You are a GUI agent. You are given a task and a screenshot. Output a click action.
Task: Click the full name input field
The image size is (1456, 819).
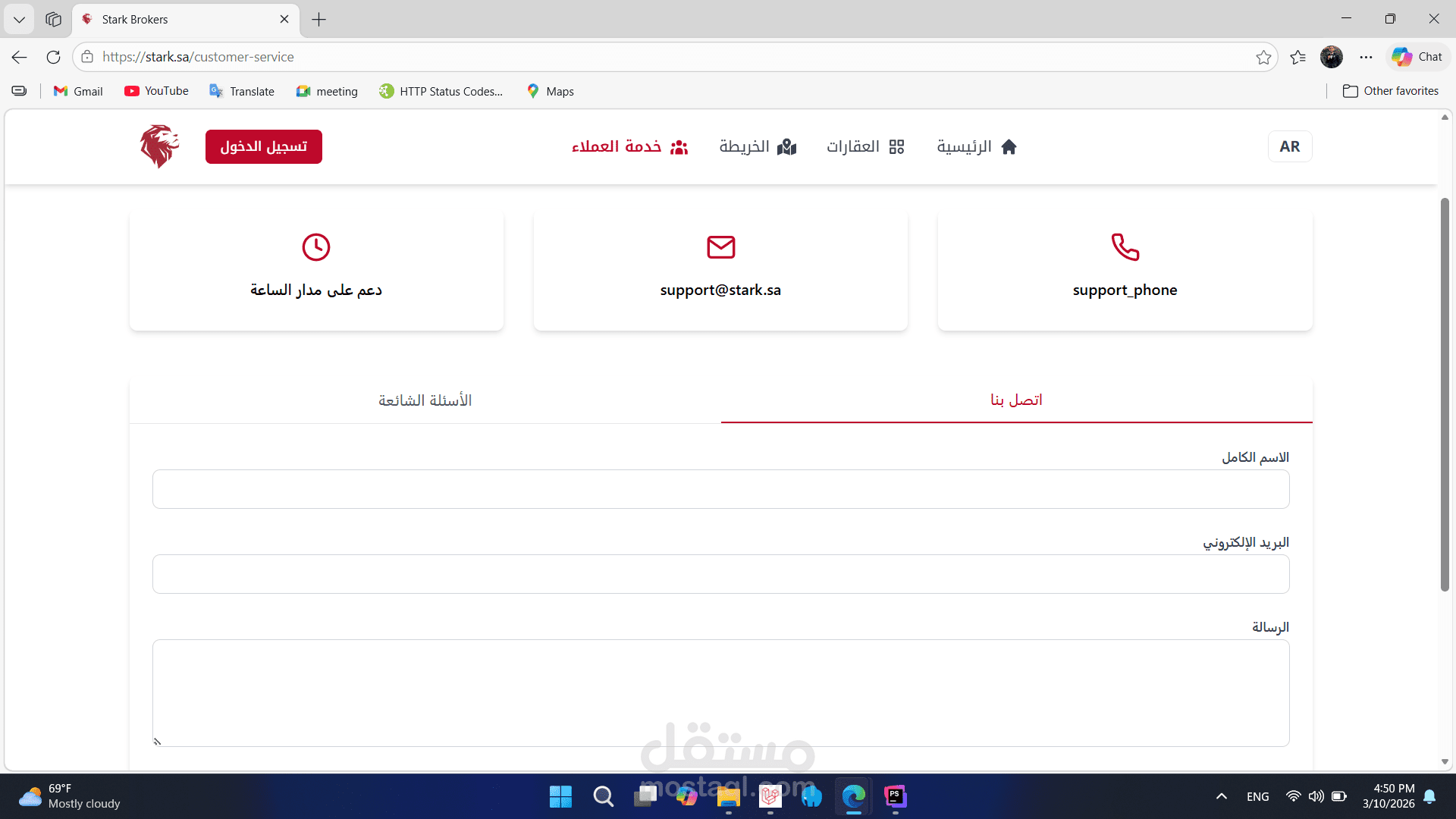[720, 489]
